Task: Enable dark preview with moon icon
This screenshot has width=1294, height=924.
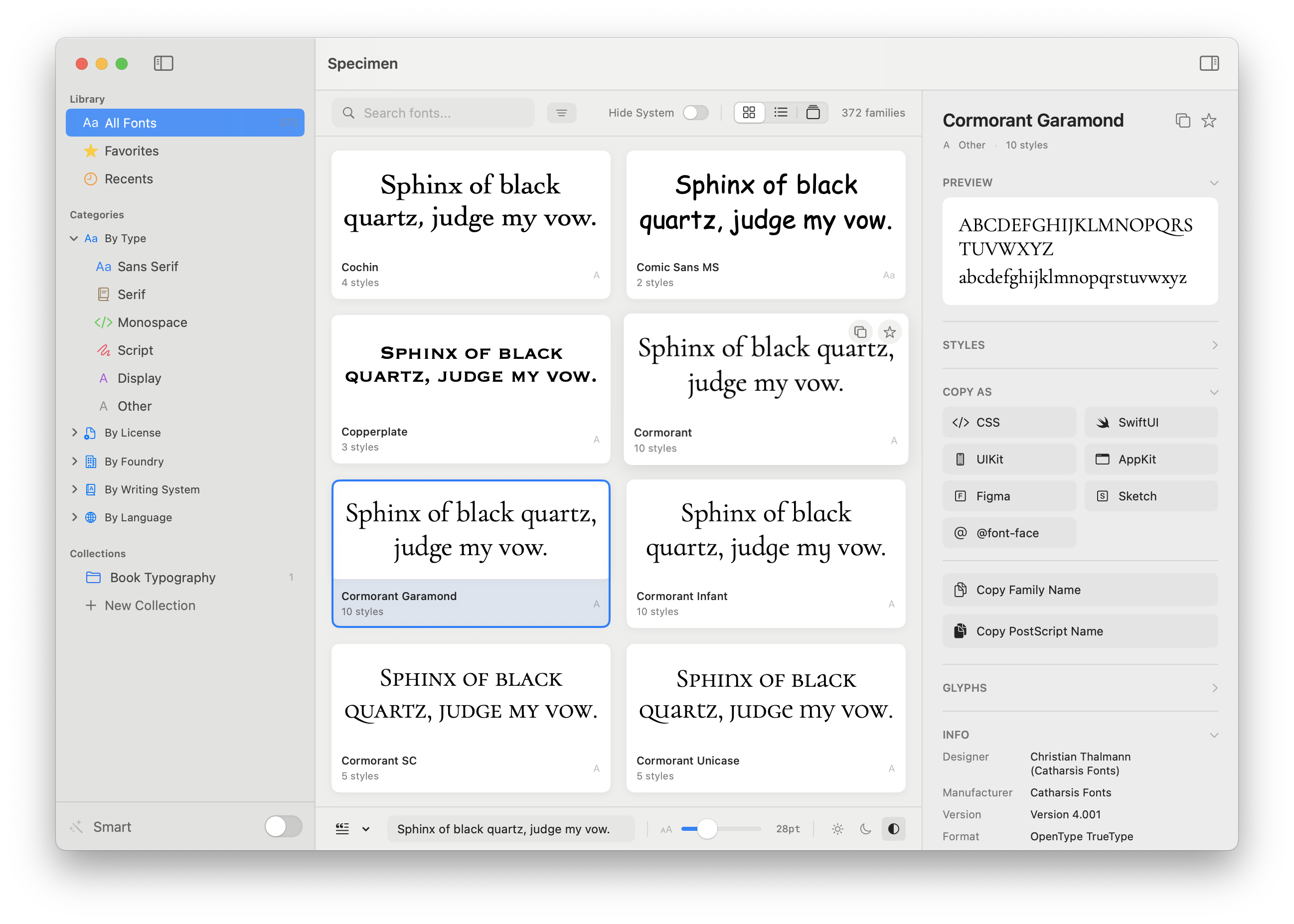Action: pyautogui.click(x=865, y=828)
